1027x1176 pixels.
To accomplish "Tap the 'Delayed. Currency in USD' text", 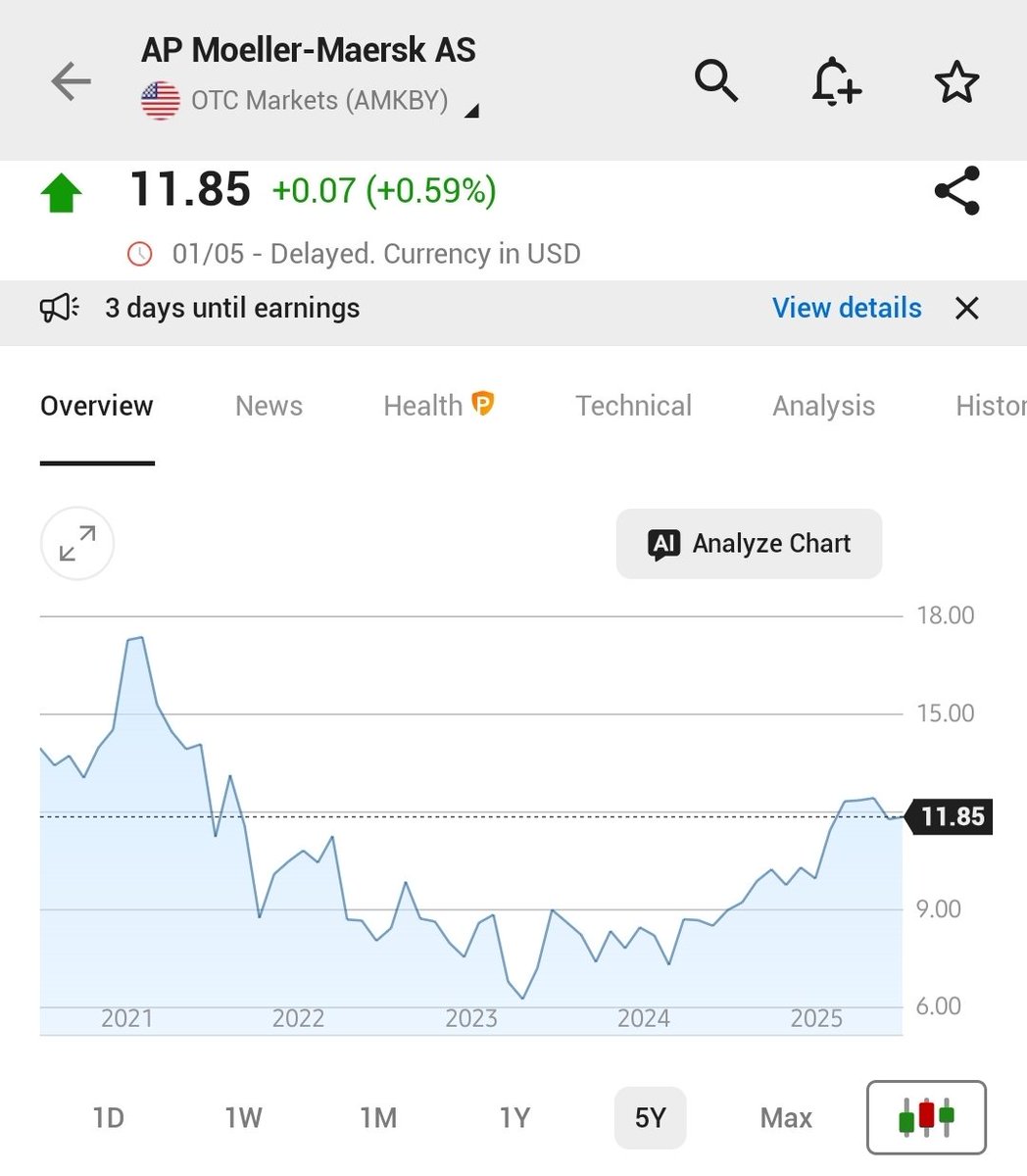I will click(x=425, y=254).
